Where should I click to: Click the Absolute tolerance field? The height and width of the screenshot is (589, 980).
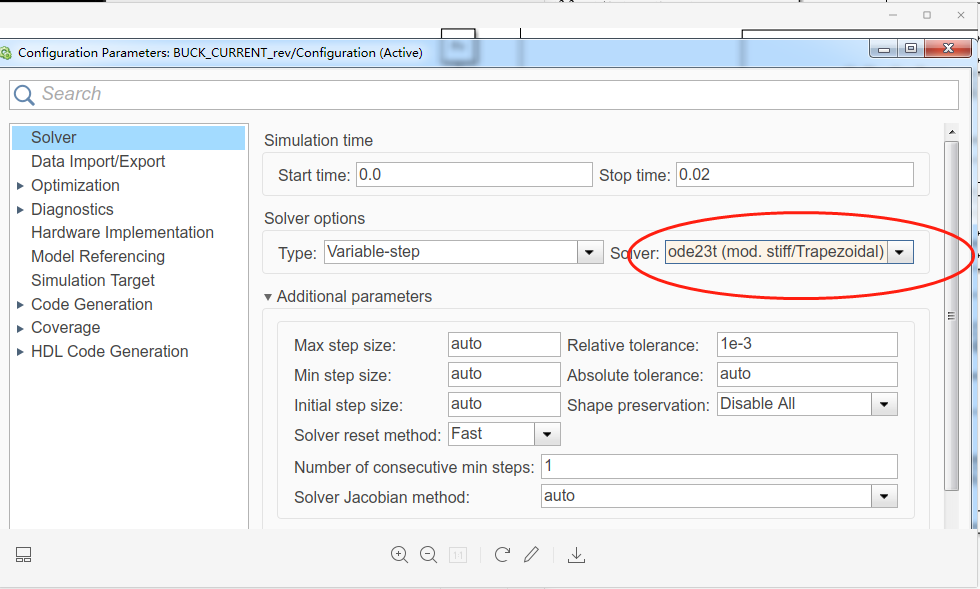807,375
